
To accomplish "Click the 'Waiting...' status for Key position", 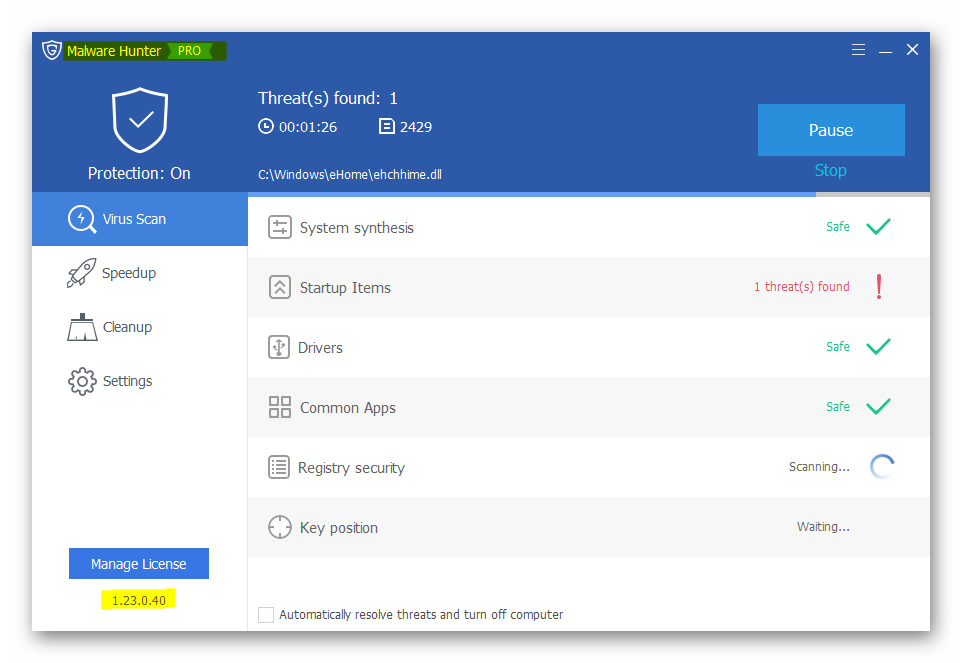I will click(823, 527).
